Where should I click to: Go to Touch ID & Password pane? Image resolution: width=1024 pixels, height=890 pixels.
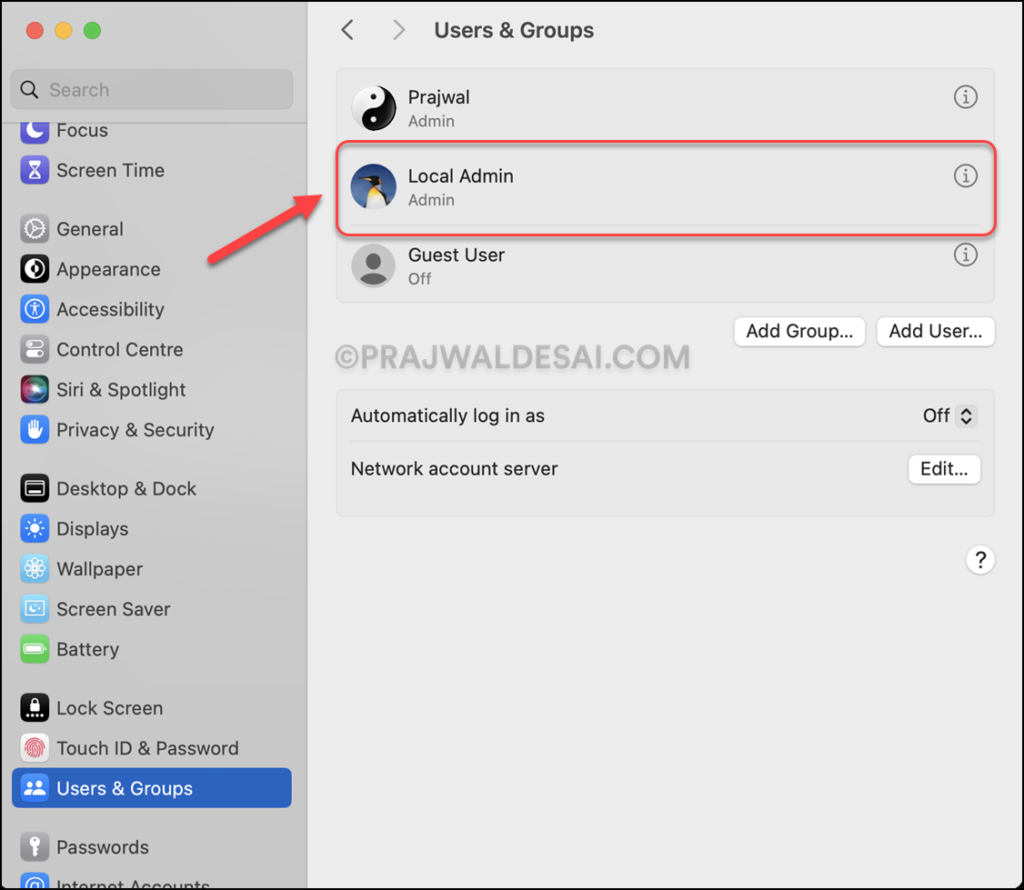(x=148, y=748)
